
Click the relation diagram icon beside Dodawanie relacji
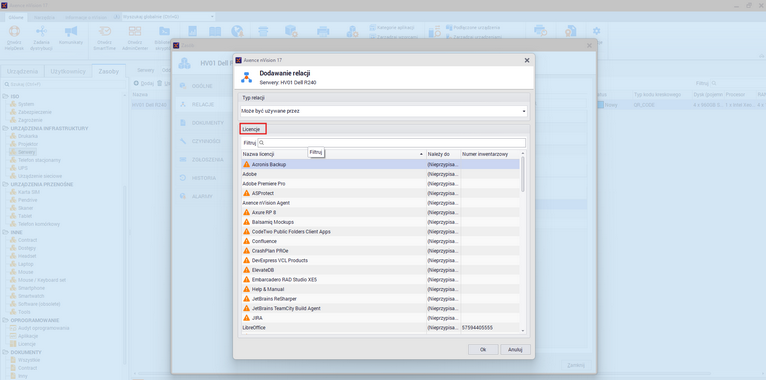pyautogui.click(x=247, y=77)
